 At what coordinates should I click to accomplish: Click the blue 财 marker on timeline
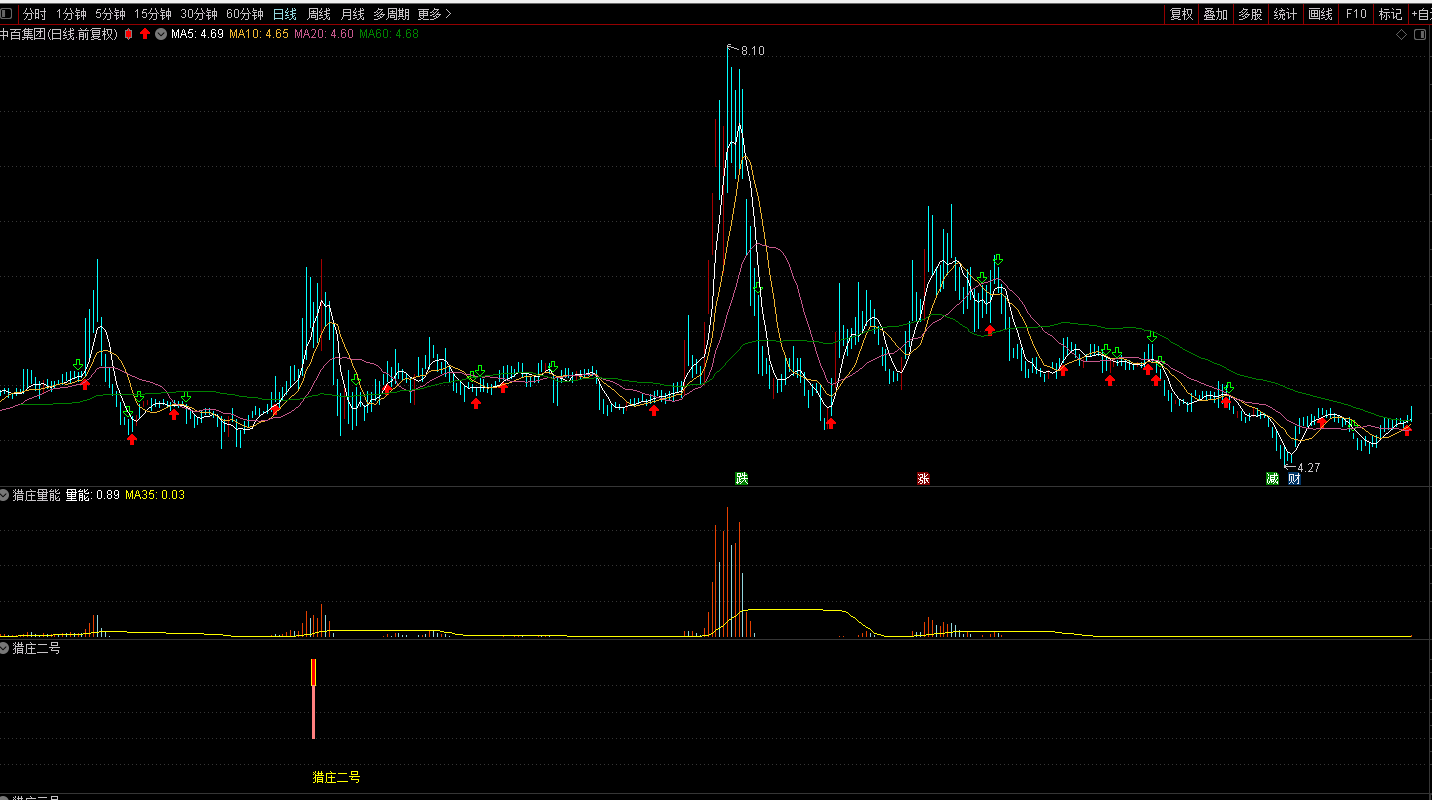pos(1294,479)
